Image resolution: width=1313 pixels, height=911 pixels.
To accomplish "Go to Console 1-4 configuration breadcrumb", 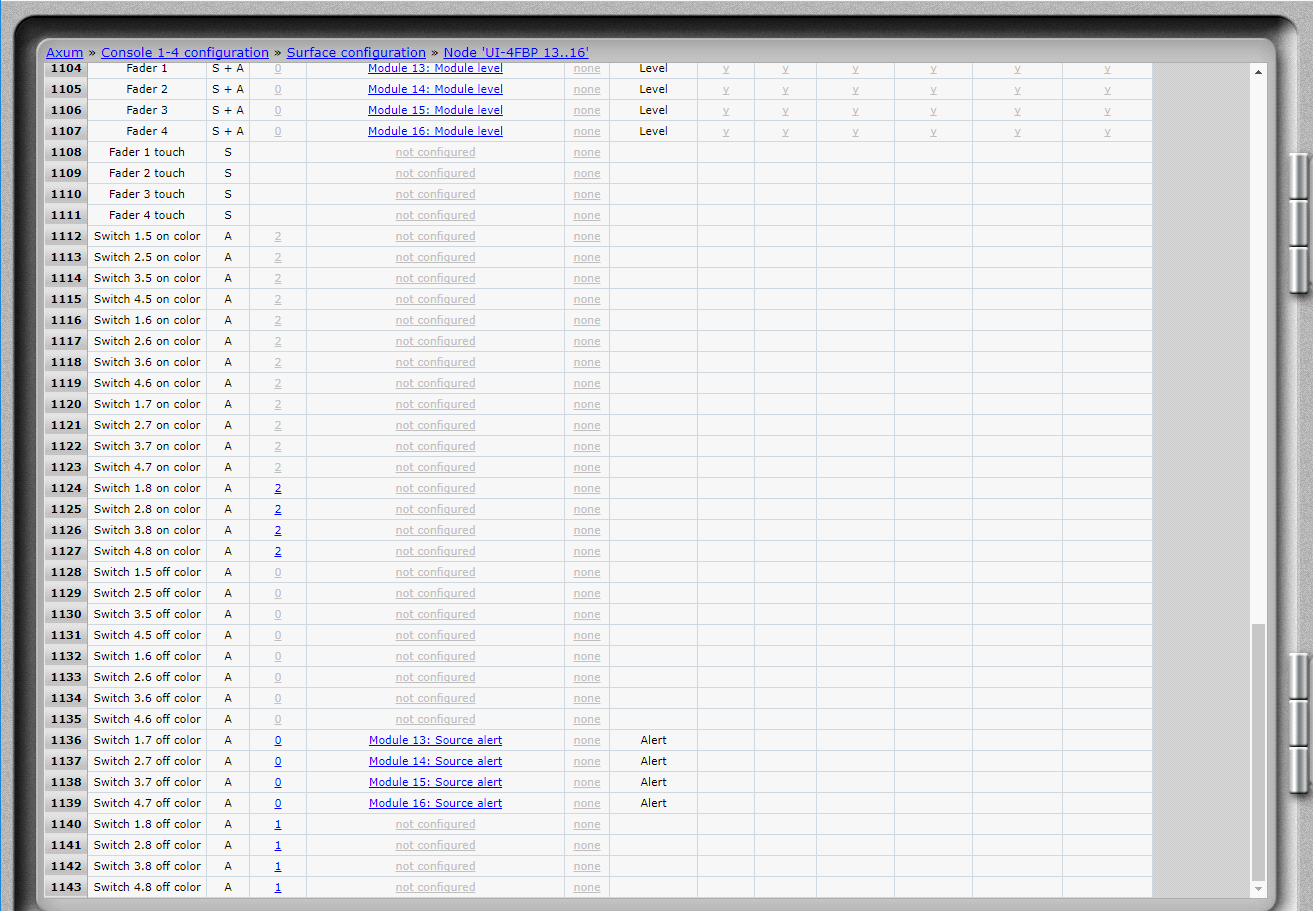I will (x=184, y=52).
